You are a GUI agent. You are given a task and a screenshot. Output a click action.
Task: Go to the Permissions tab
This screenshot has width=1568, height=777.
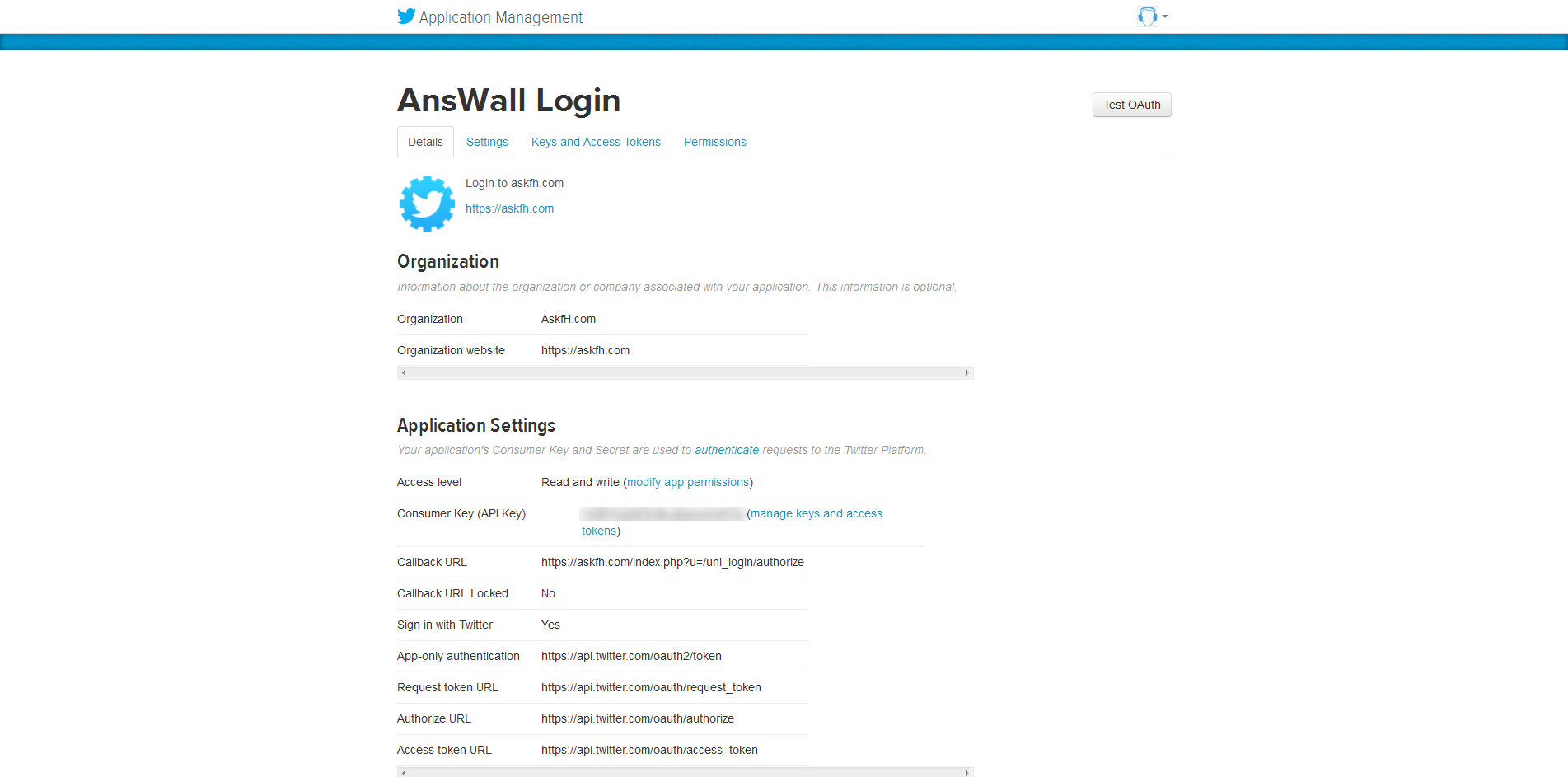[x=714, y=142]
